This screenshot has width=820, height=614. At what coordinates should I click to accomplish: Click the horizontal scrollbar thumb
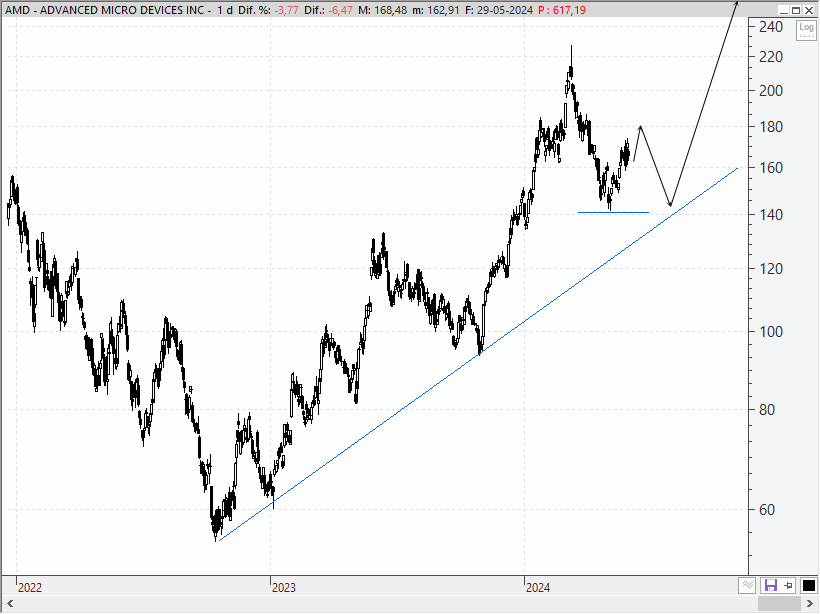[x=780, y=605]
